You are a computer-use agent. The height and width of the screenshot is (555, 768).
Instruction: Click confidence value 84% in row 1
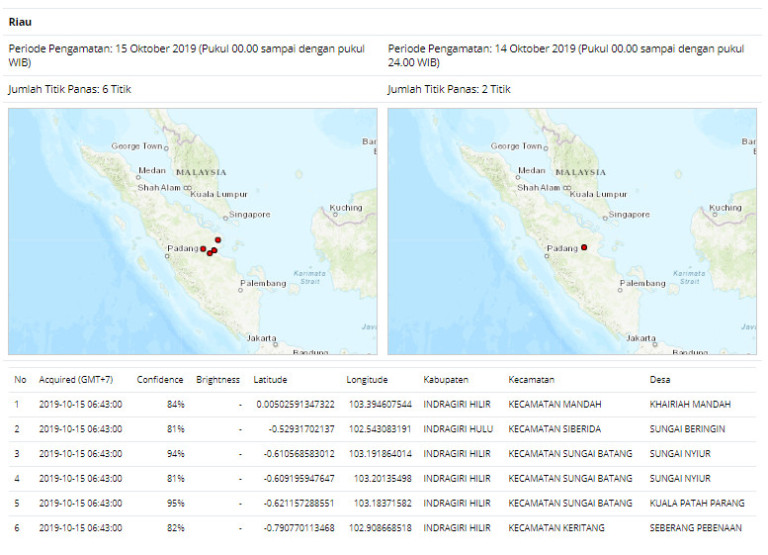[175, 405]
